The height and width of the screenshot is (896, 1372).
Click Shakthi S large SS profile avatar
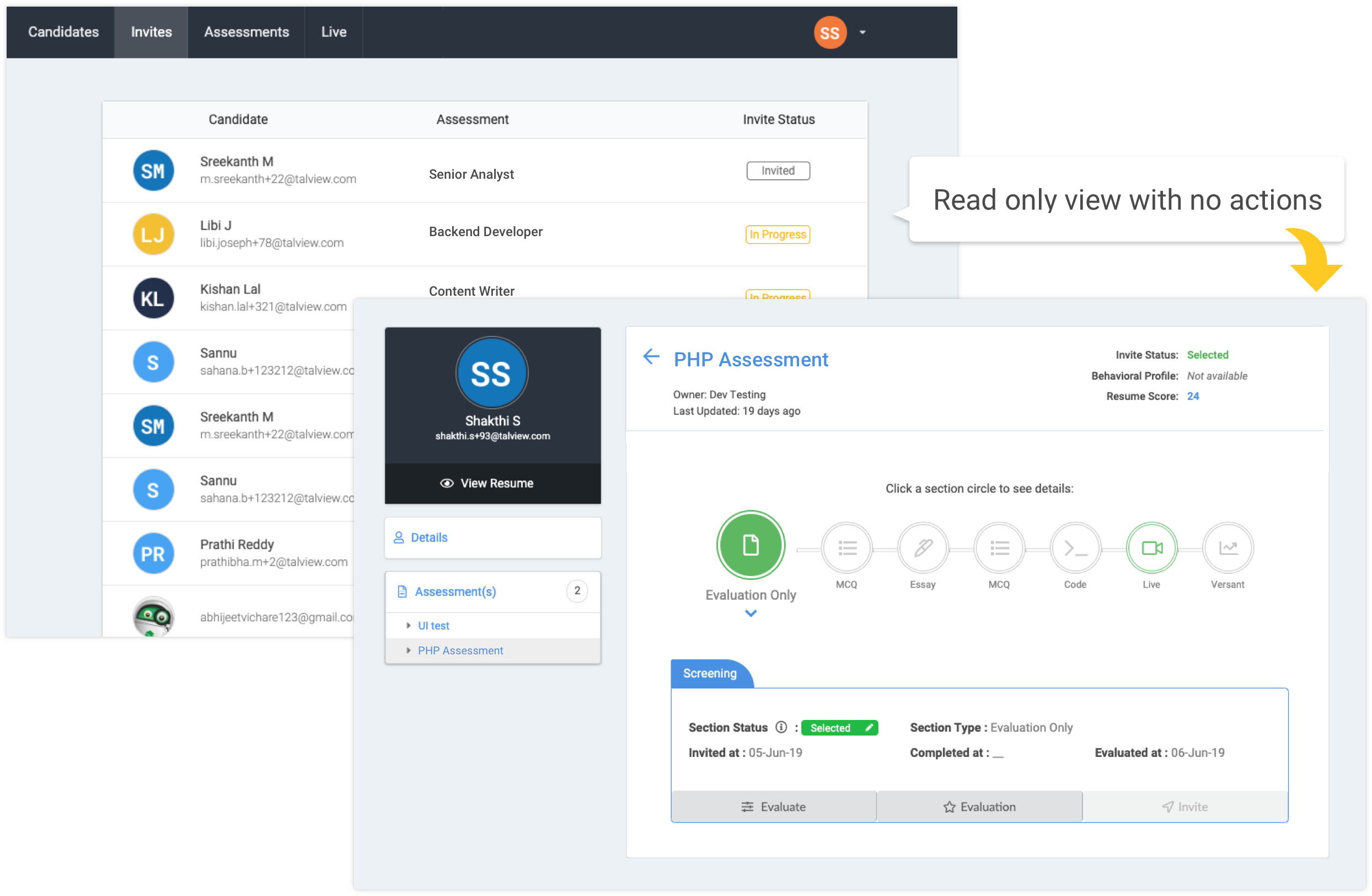click(x=491, y=373)
